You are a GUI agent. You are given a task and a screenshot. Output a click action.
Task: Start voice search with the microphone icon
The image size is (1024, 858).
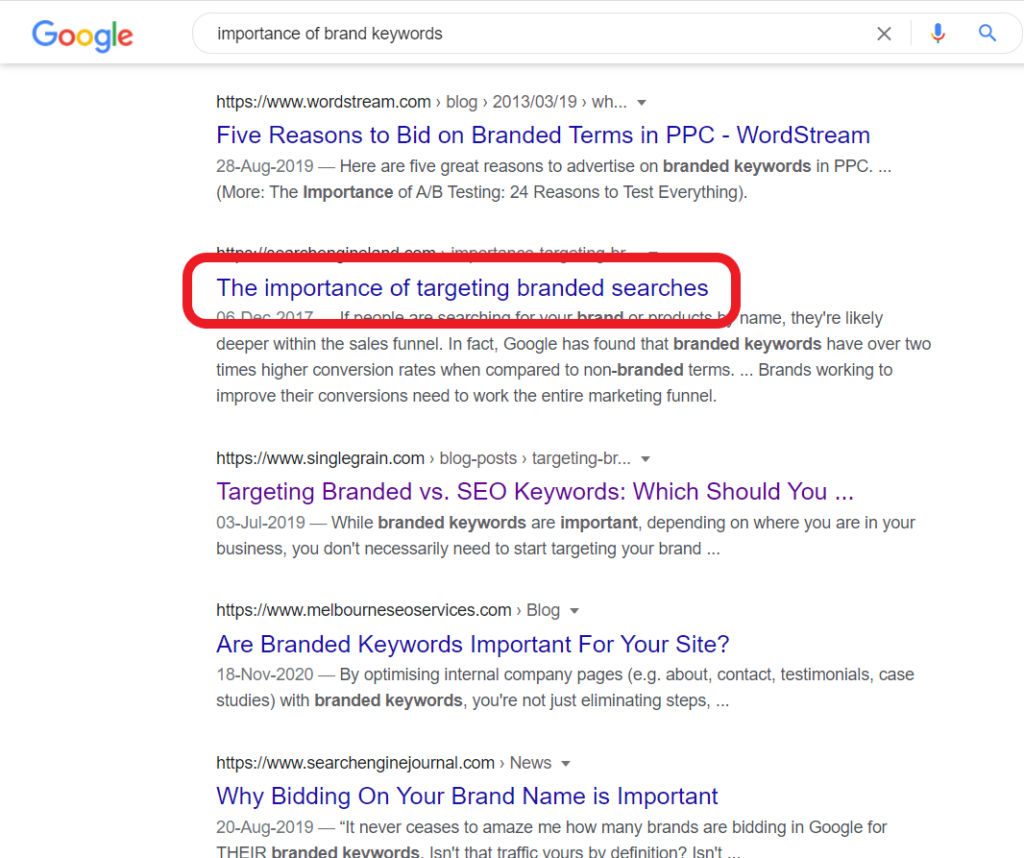[x=937, y=33]
